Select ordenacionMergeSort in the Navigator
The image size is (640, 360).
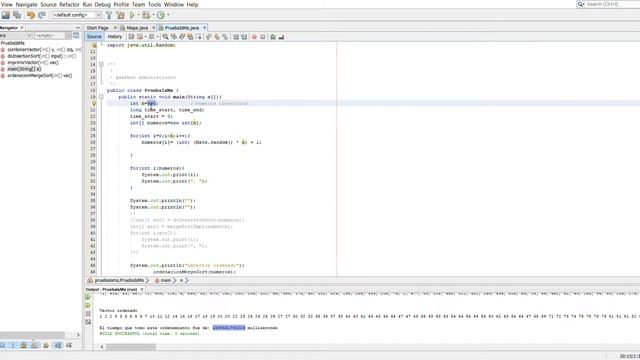(36, 76)
